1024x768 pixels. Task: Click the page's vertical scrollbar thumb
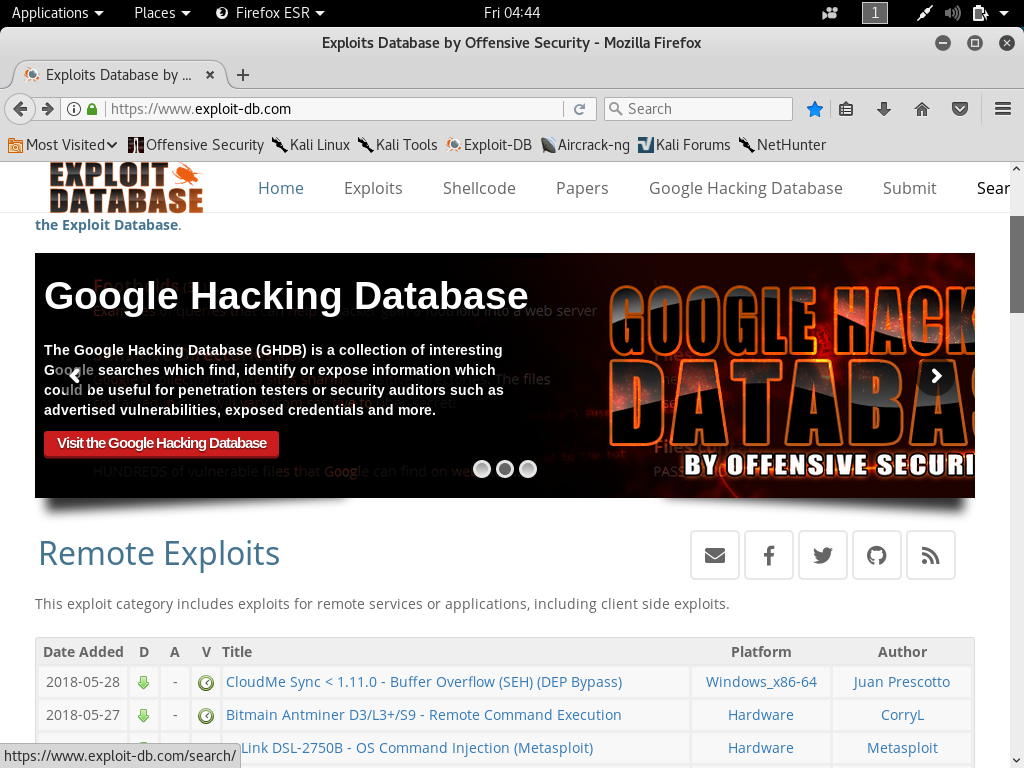tap(1016, 264)
